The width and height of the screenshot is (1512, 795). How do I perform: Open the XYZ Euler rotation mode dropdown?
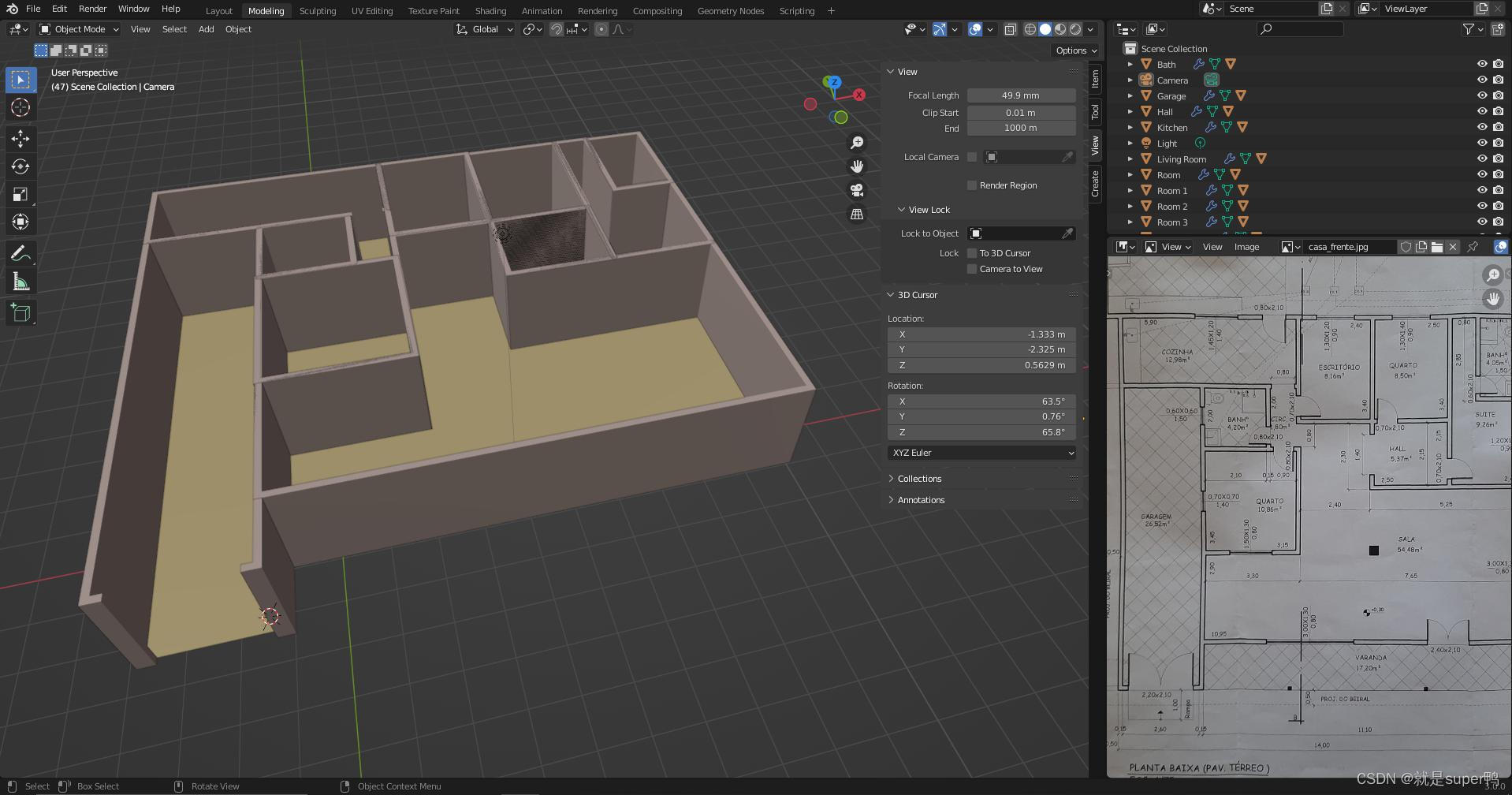(x=982, y=453)
